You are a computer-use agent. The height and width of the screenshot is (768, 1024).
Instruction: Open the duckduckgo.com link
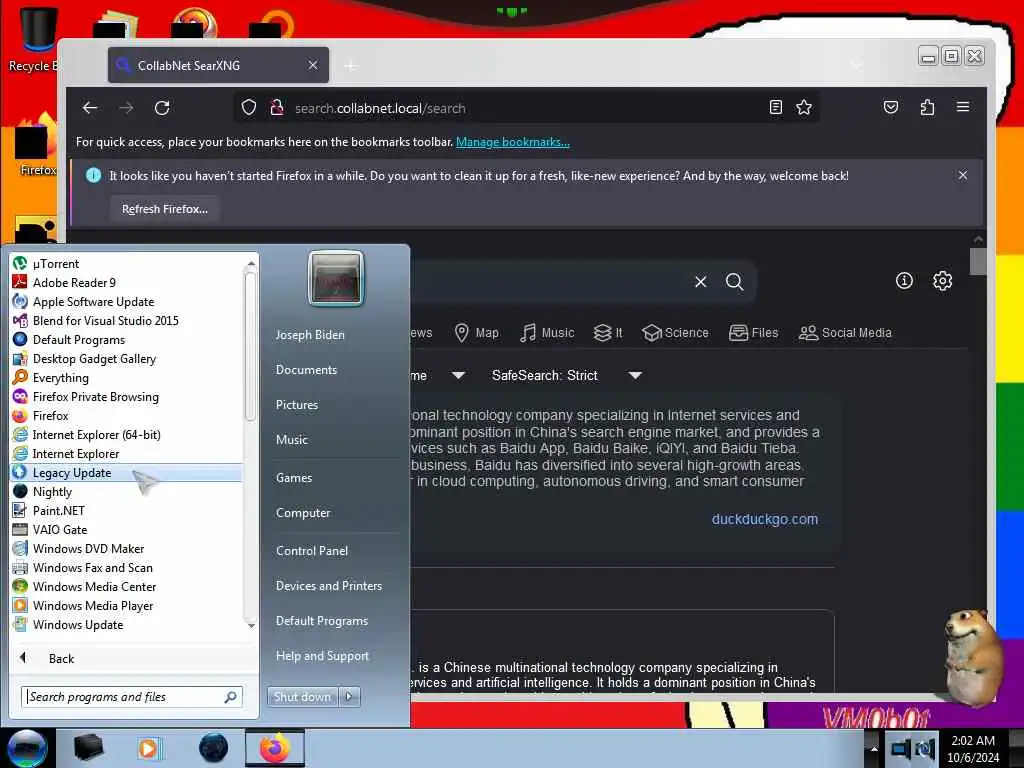764,519
